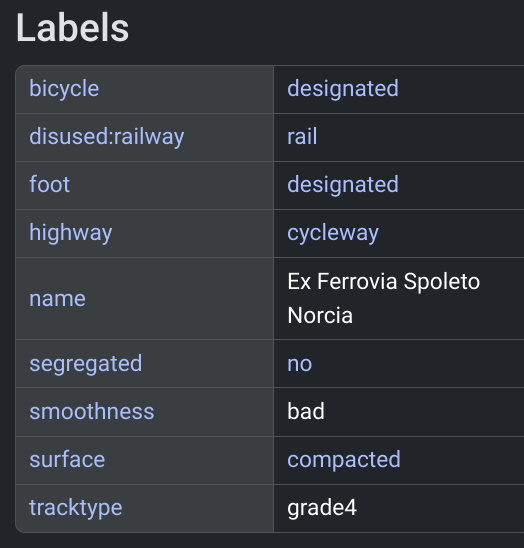Click the segregated key link
Image resolution: width=524 pixels, height=548 pixels.
(86, 364)
